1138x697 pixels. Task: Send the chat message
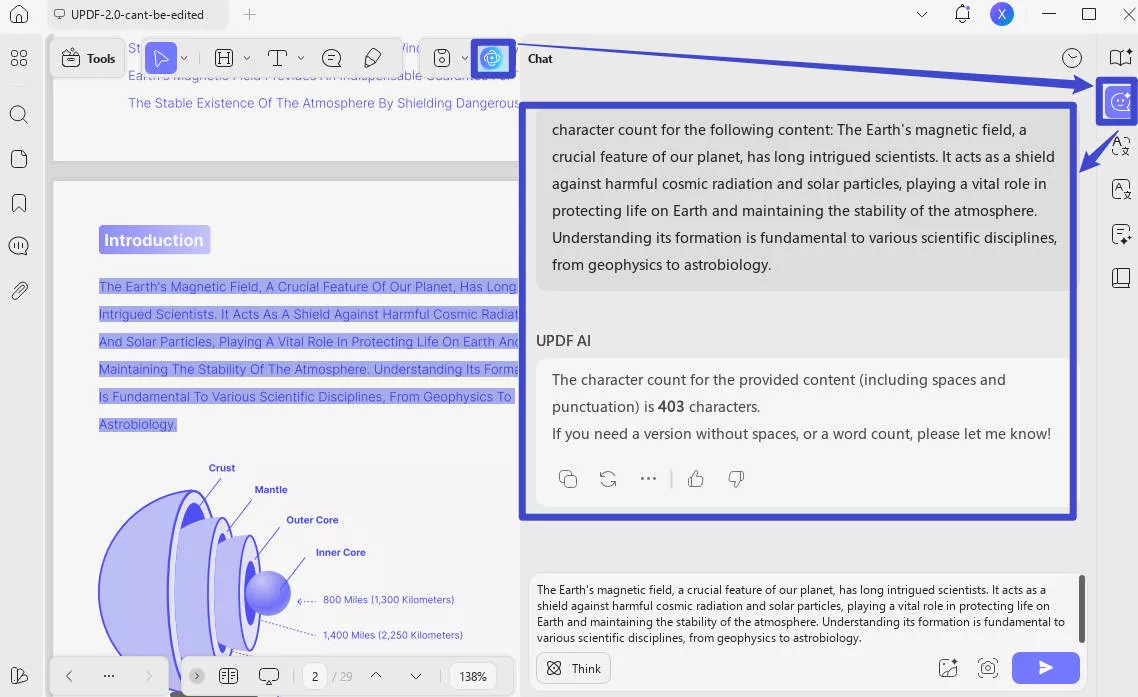click(x=1045, y=668)
